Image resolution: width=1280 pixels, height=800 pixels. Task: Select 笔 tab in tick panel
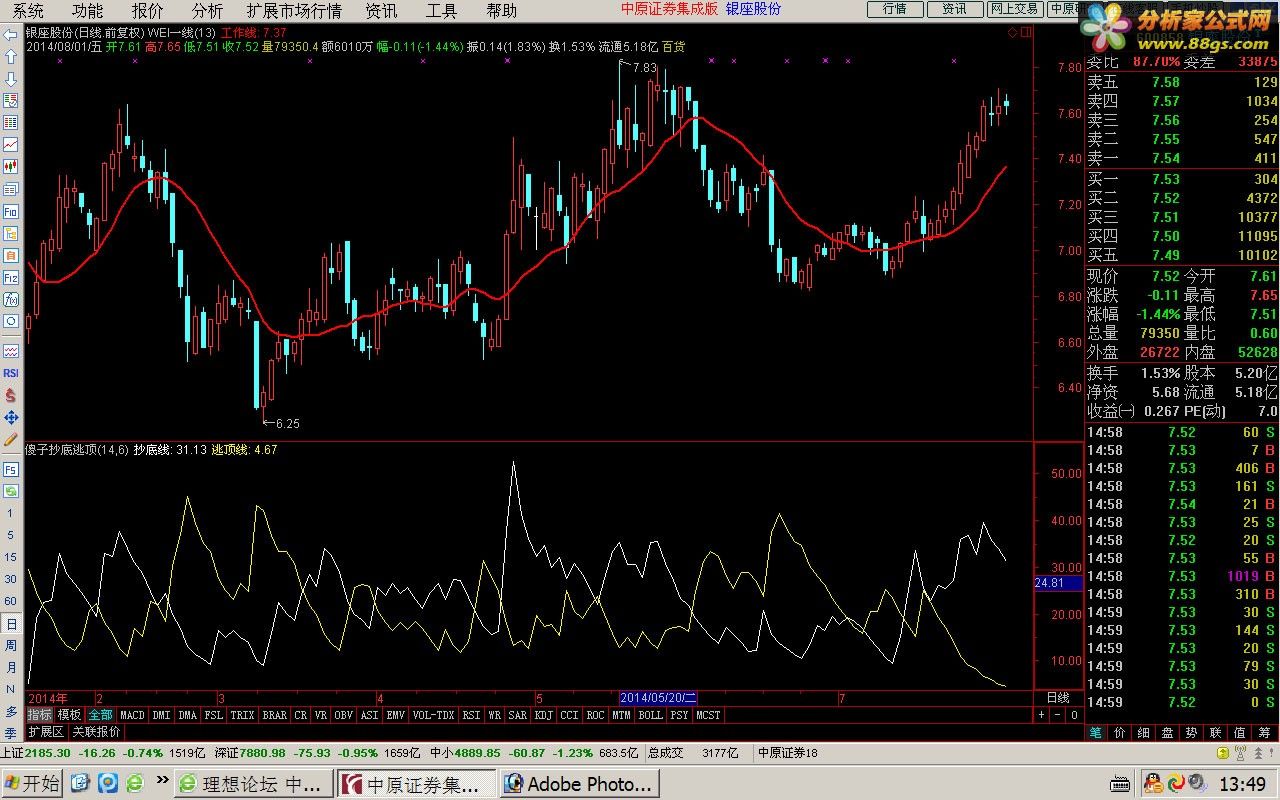(x=1096, y=732)
